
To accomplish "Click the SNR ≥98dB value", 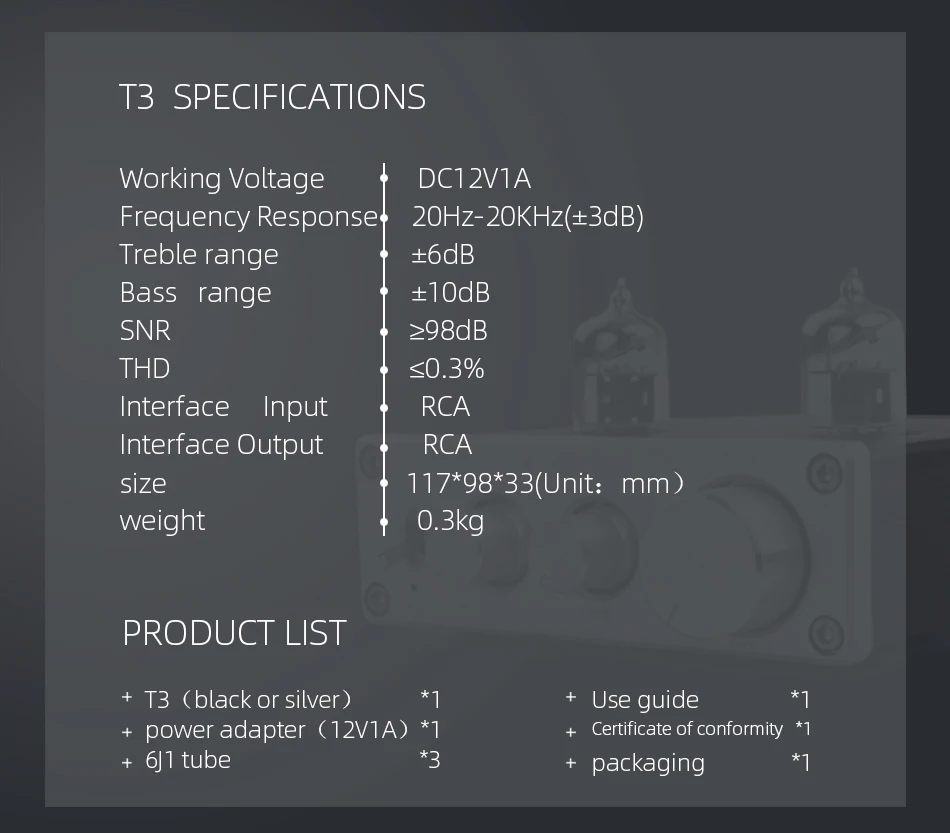I will [448, 331].
